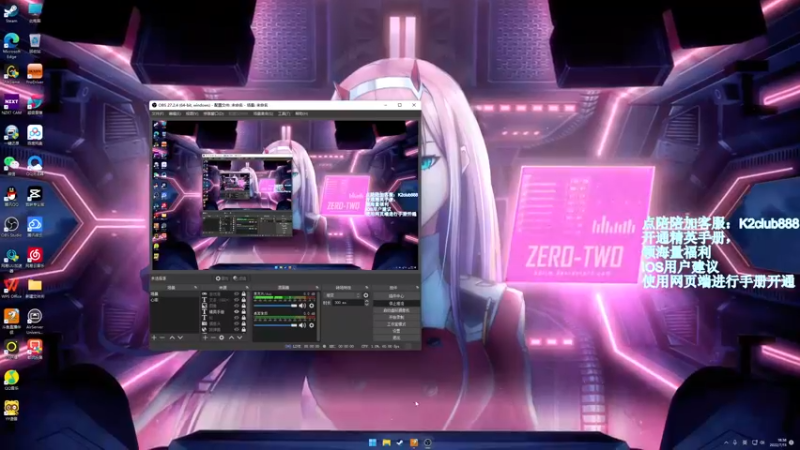Open the QQ Music desktop icon

[11, 379]
